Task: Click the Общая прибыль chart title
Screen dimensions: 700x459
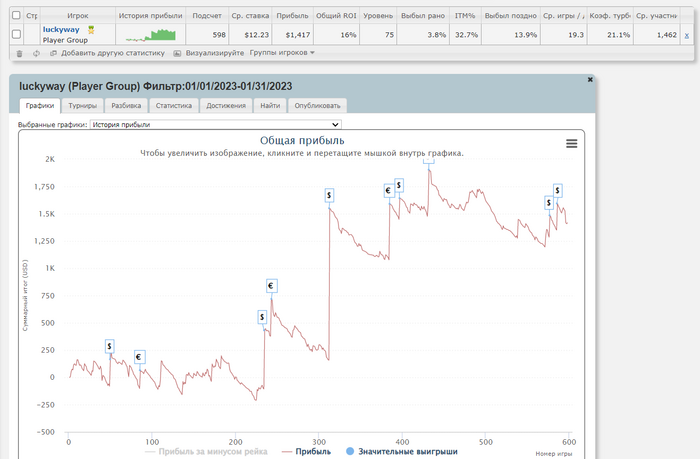Action: click(302, 140)
